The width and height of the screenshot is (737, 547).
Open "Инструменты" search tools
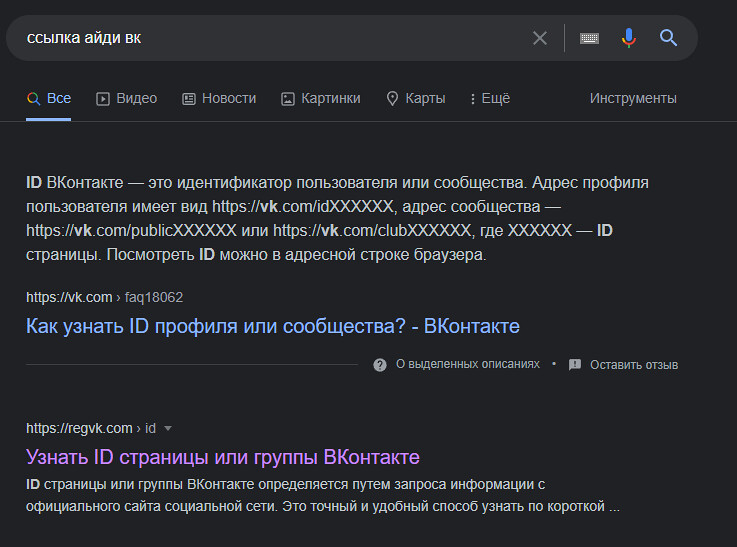pos(633,98)
